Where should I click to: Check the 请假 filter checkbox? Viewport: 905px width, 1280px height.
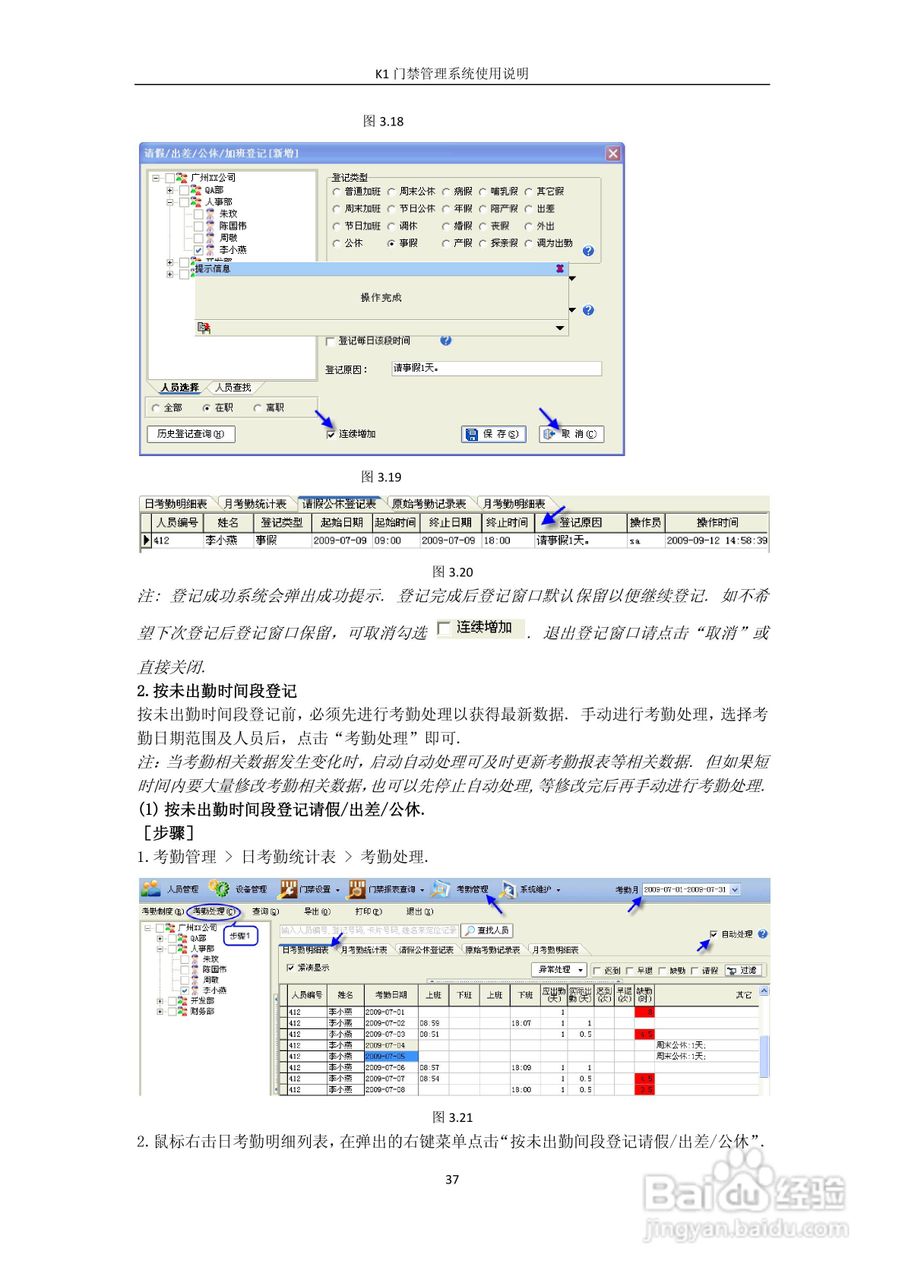(694, 970)
